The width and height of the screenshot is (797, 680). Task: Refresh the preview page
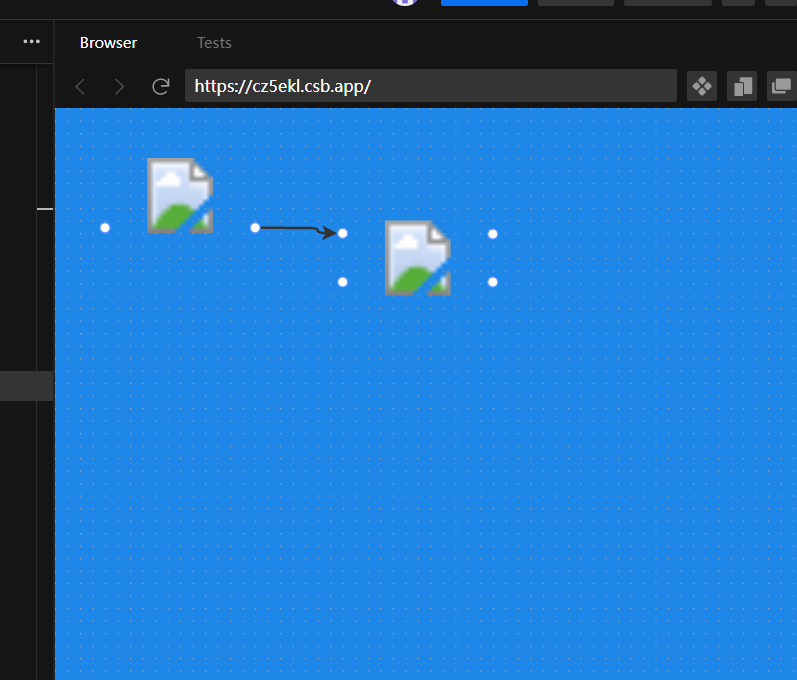[x=161, y=86]
